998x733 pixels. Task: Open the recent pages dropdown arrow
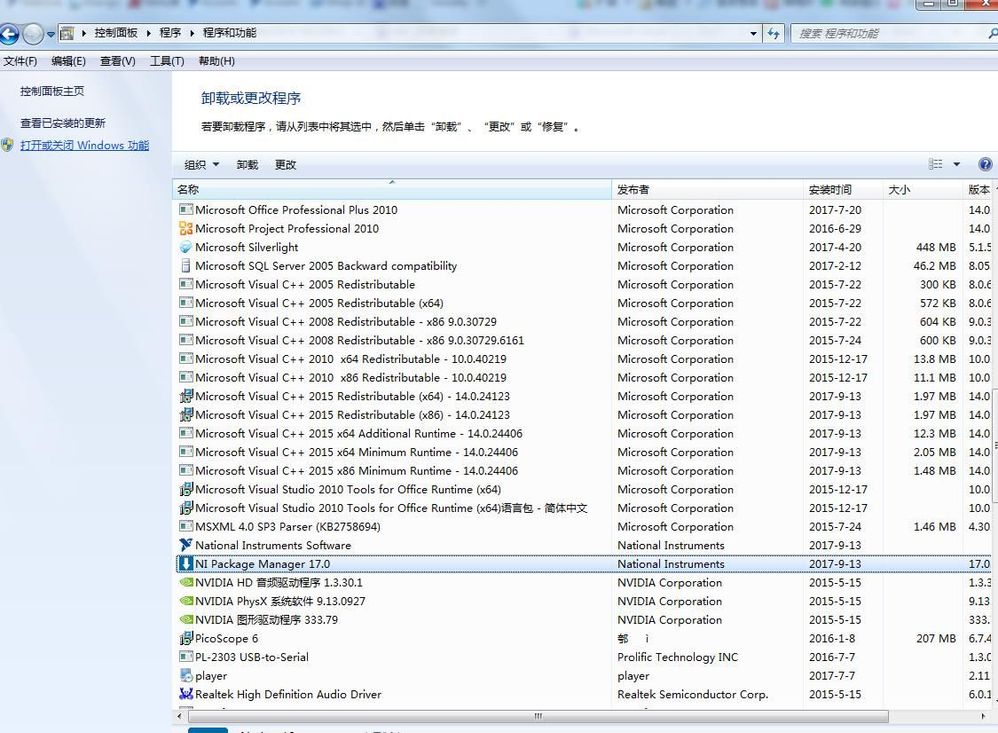50,34
